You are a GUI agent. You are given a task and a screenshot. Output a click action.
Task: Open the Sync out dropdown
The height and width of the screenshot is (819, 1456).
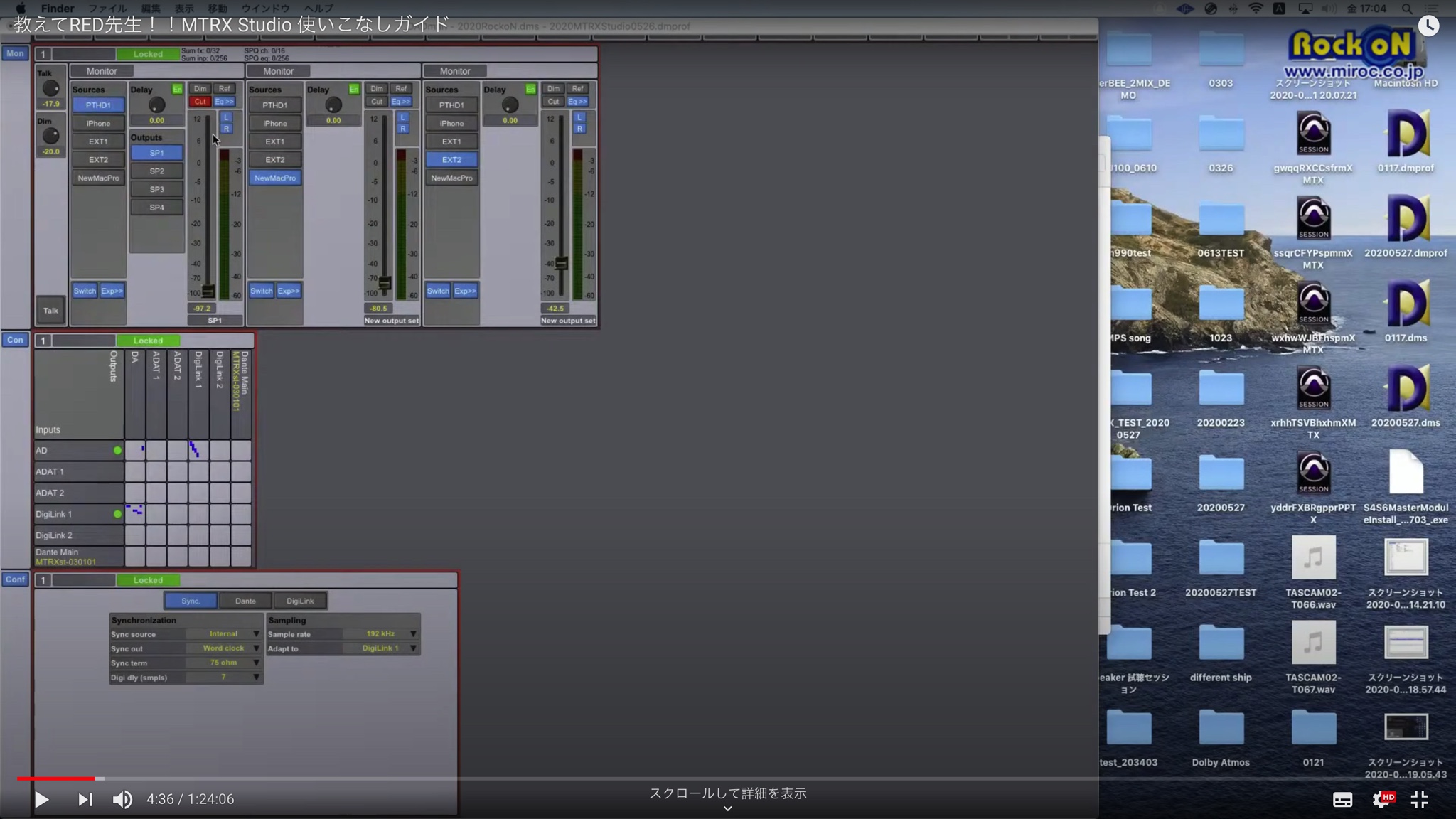[223, 648]
